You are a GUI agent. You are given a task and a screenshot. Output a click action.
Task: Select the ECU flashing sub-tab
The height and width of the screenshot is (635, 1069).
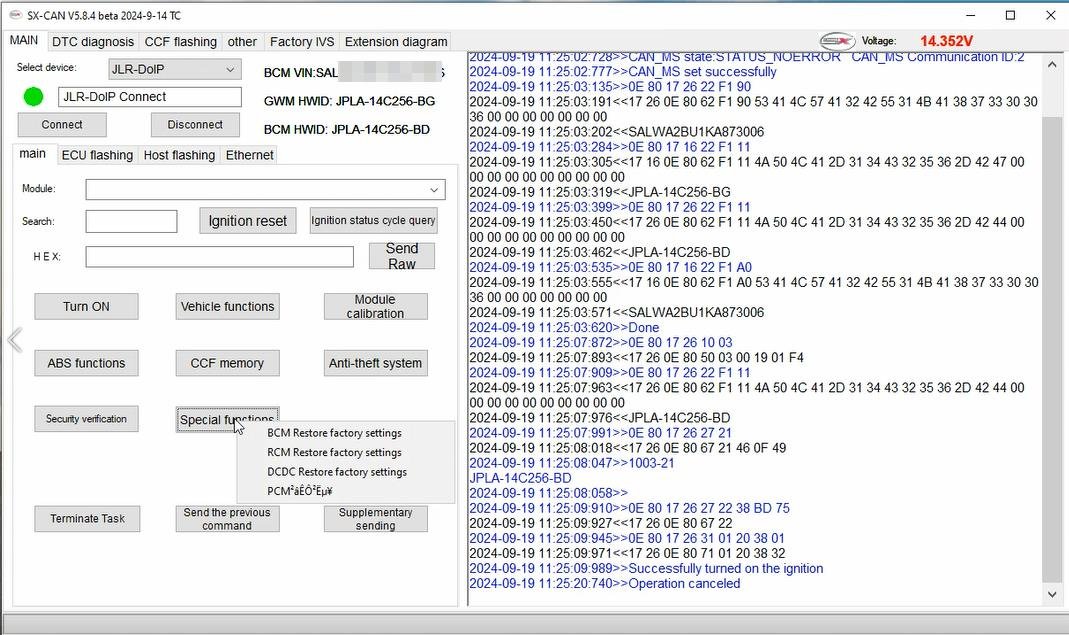(97, 155)
